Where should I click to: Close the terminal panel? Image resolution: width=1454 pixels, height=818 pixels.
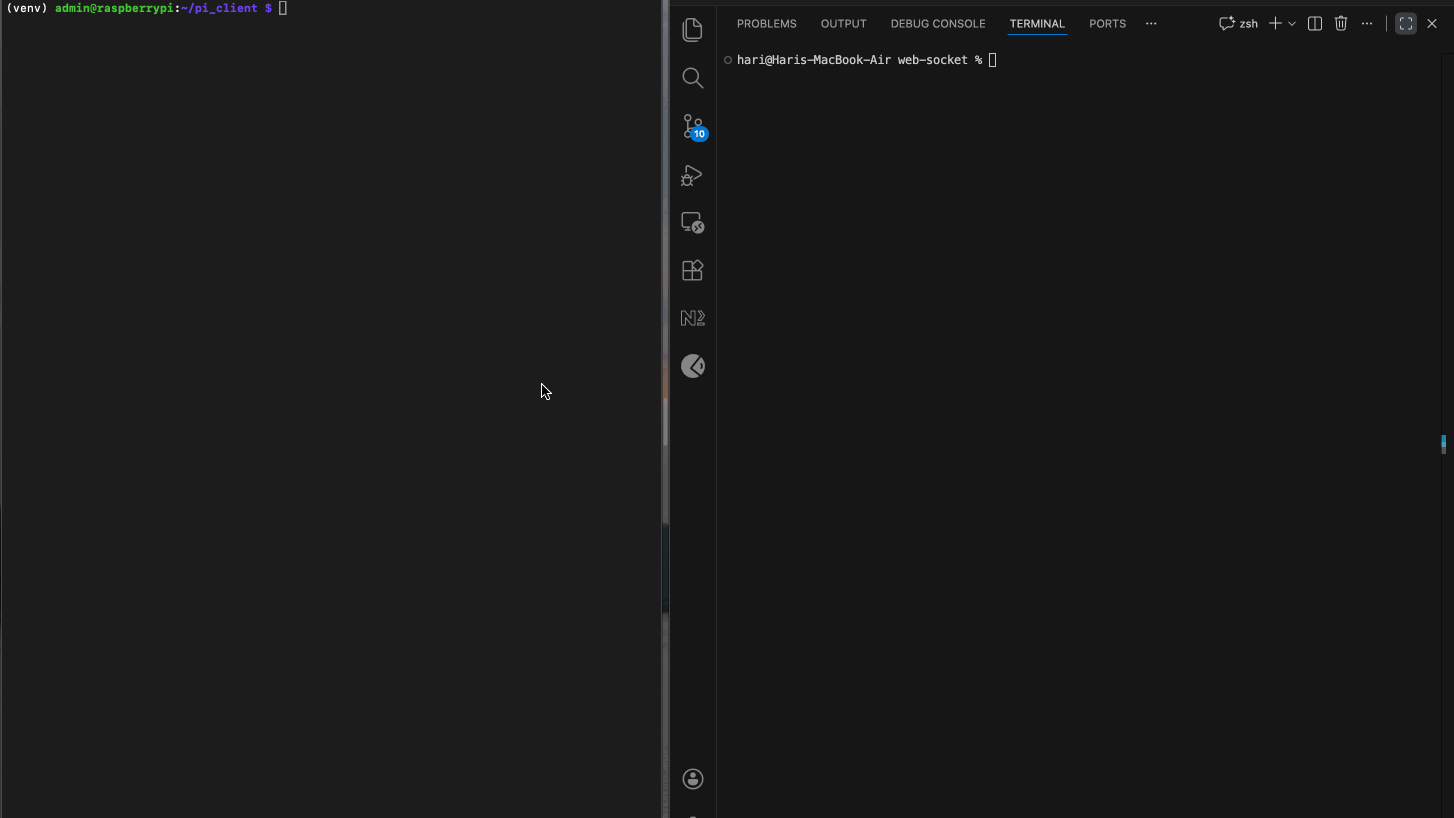[1432, 24]
